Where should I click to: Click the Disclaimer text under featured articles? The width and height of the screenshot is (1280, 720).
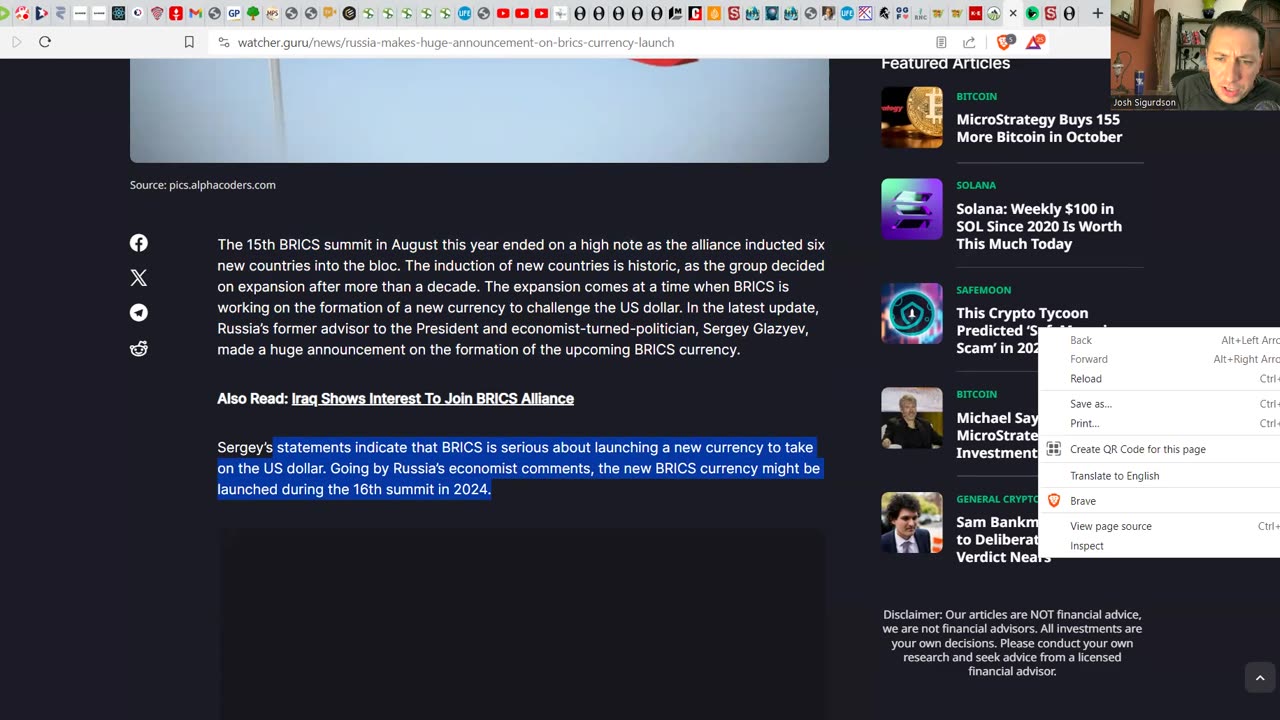click(1012, 643)
